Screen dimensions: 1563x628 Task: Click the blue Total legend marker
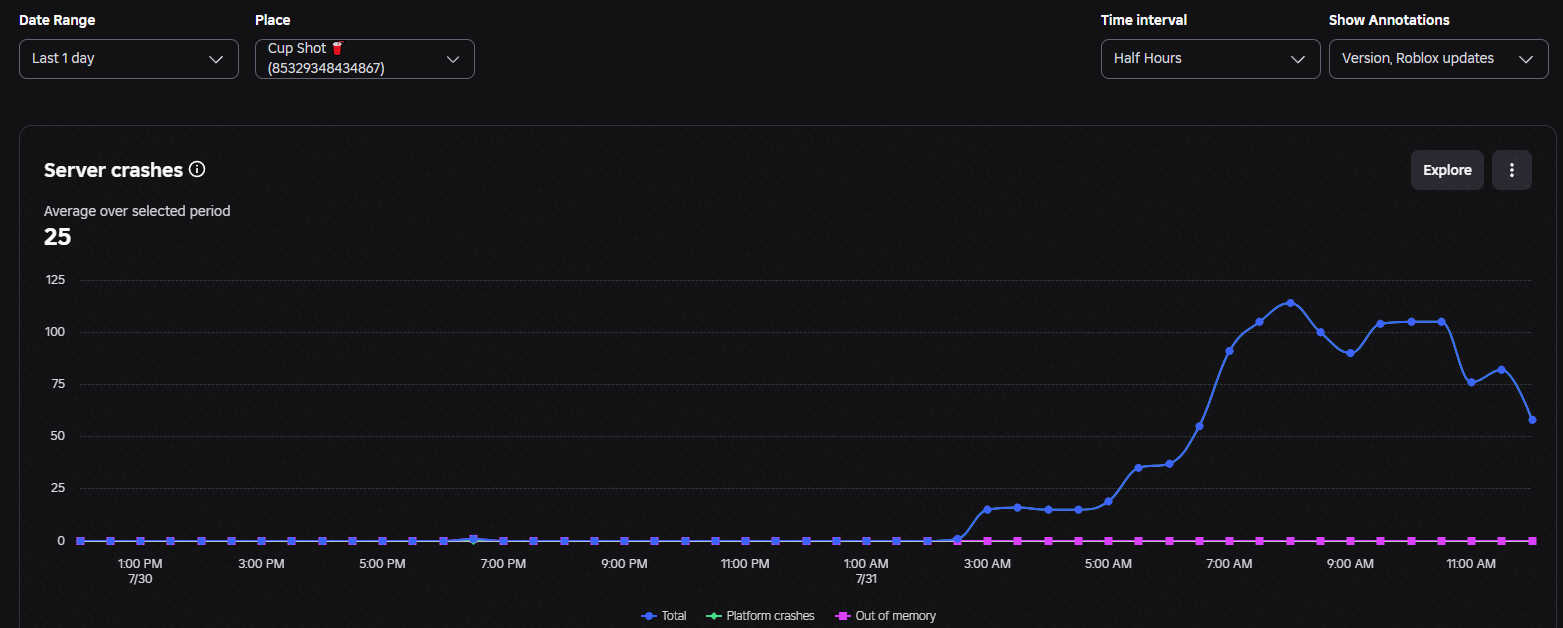coord(649,616)
